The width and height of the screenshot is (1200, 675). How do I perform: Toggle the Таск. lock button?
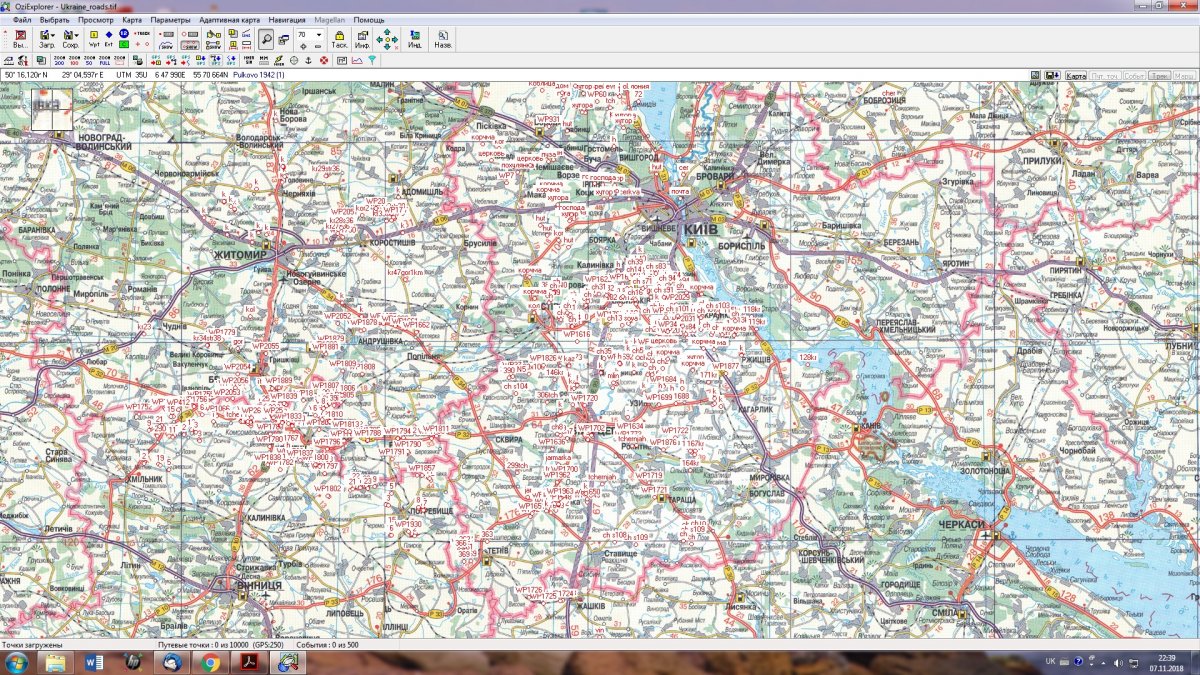pos(339,39)
